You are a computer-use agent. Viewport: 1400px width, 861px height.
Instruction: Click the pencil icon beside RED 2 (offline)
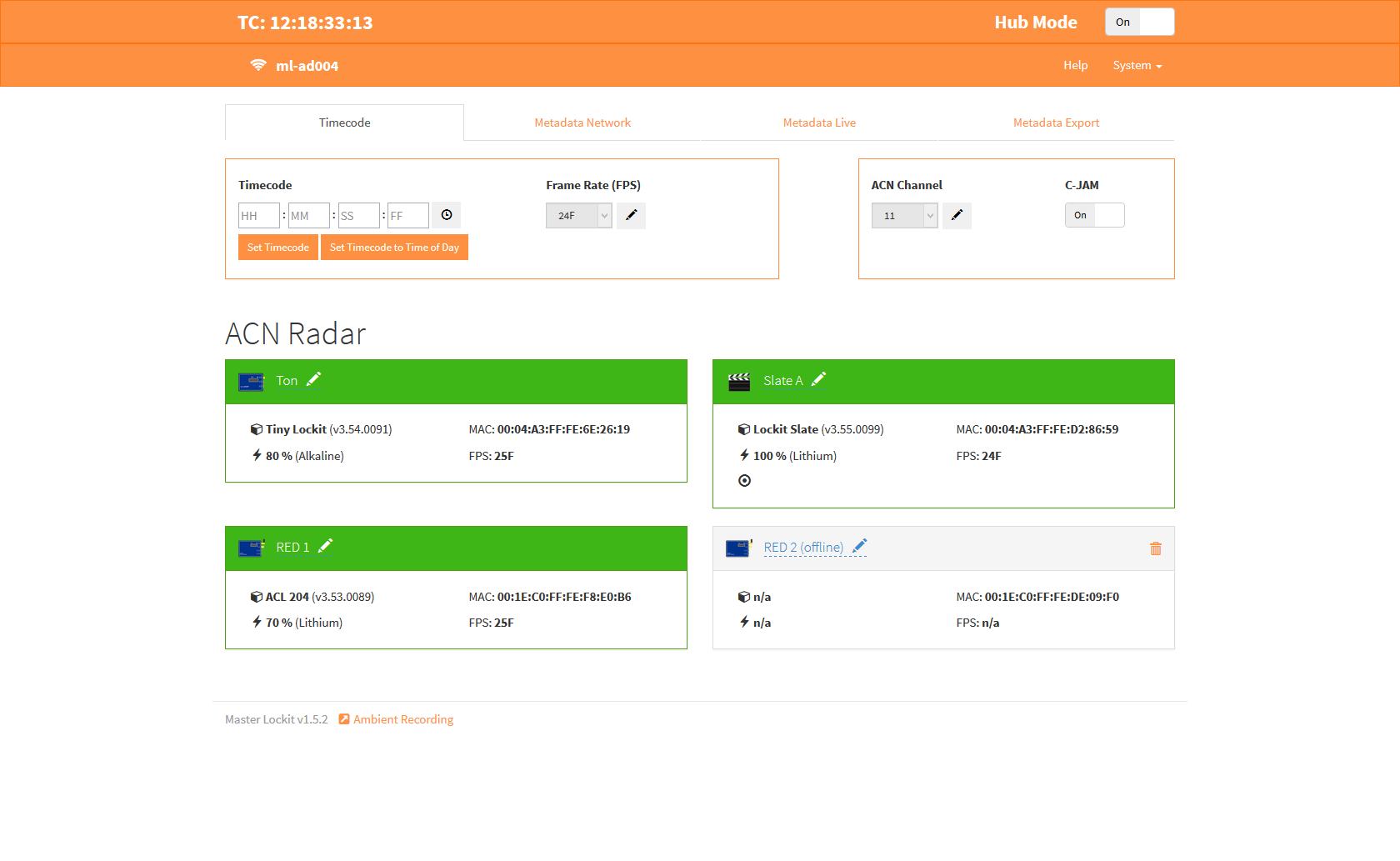[x=859, y=547]
